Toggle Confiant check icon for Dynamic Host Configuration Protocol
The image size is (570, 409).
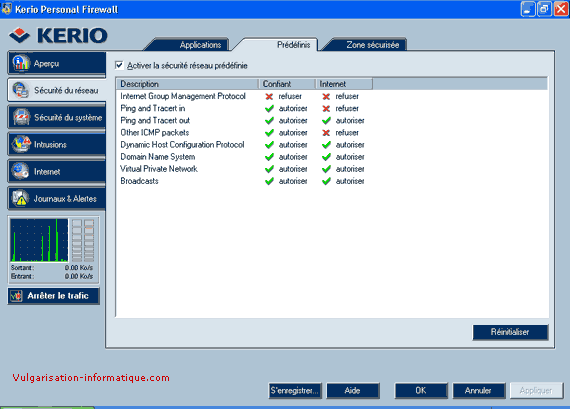click(x=269, y=145)
